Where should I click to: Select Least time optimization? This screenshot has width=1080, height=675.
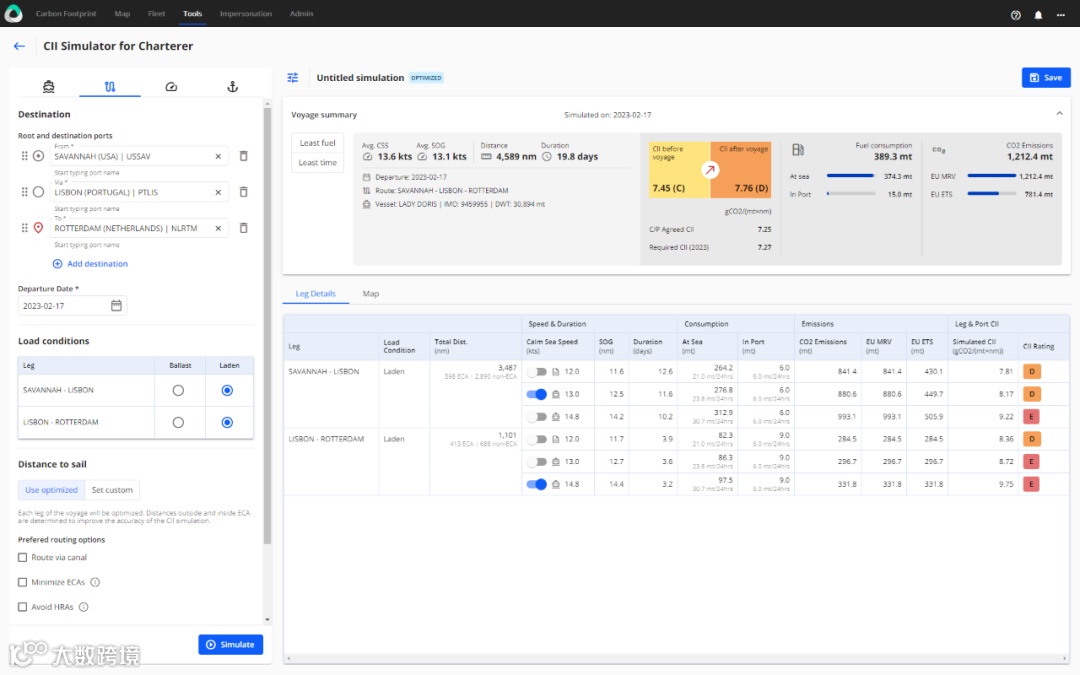(318, 163)
